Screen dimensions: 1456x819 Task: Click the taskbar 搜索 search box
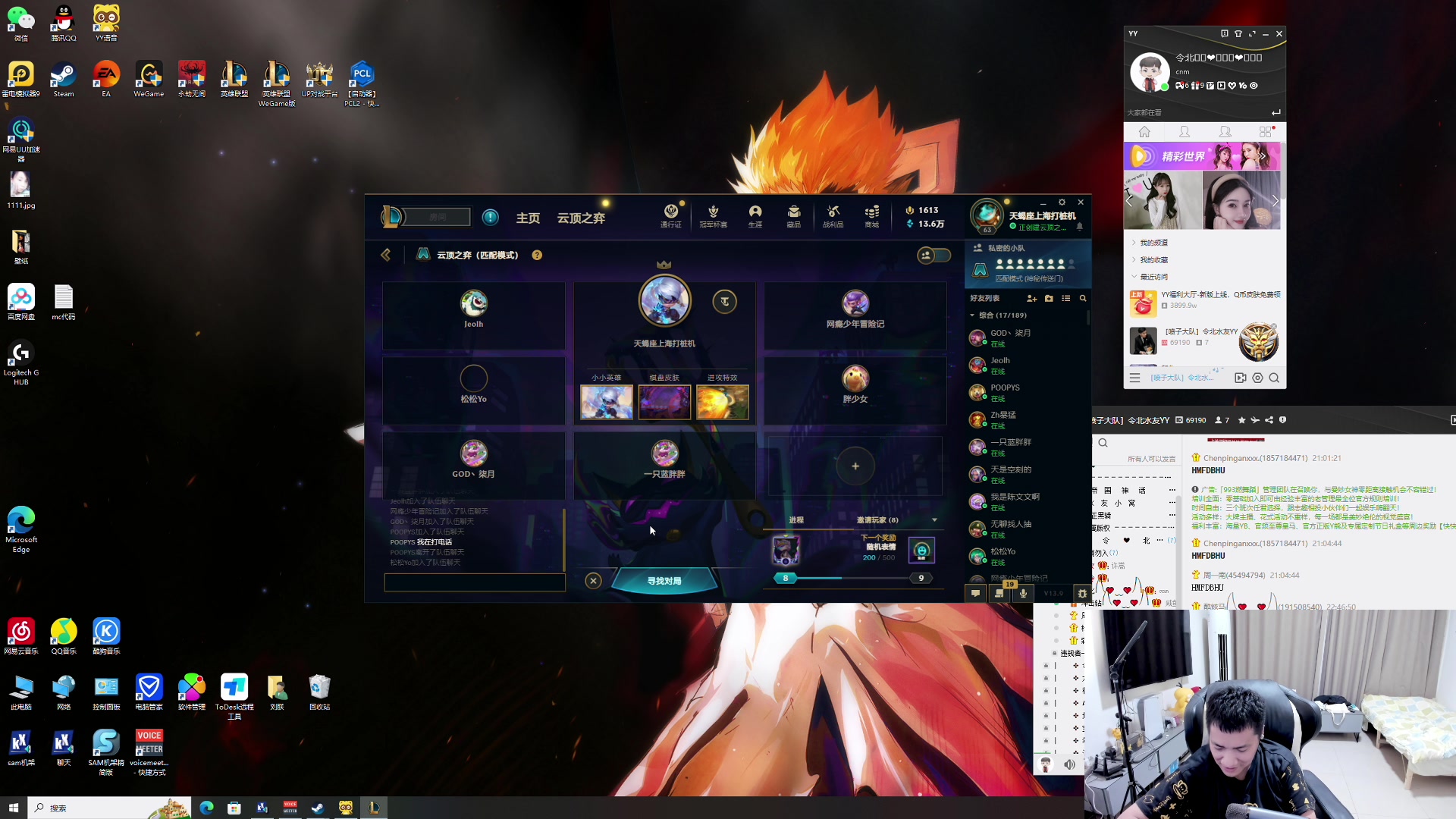point(110,808)
